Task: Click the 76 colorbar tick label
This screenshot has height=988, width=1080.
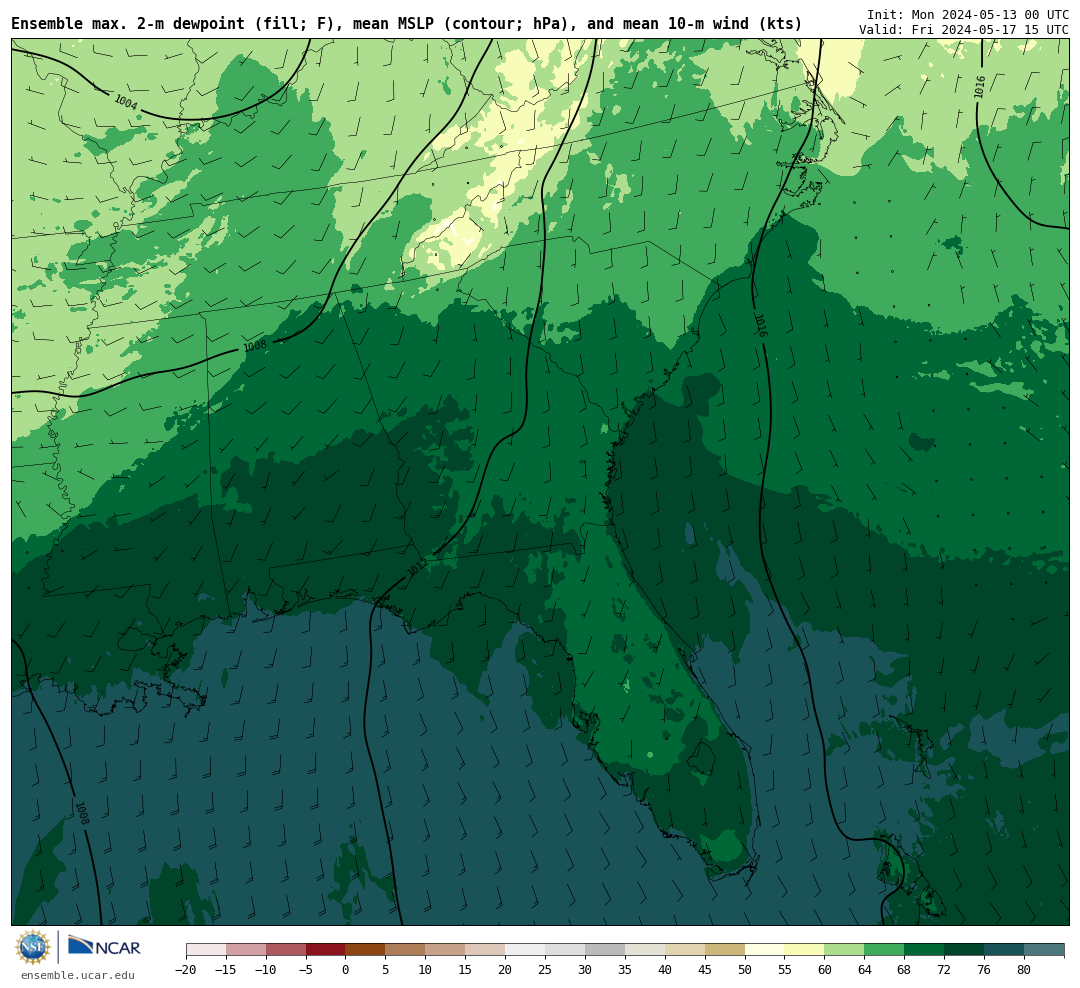Action: pos(985,970)
